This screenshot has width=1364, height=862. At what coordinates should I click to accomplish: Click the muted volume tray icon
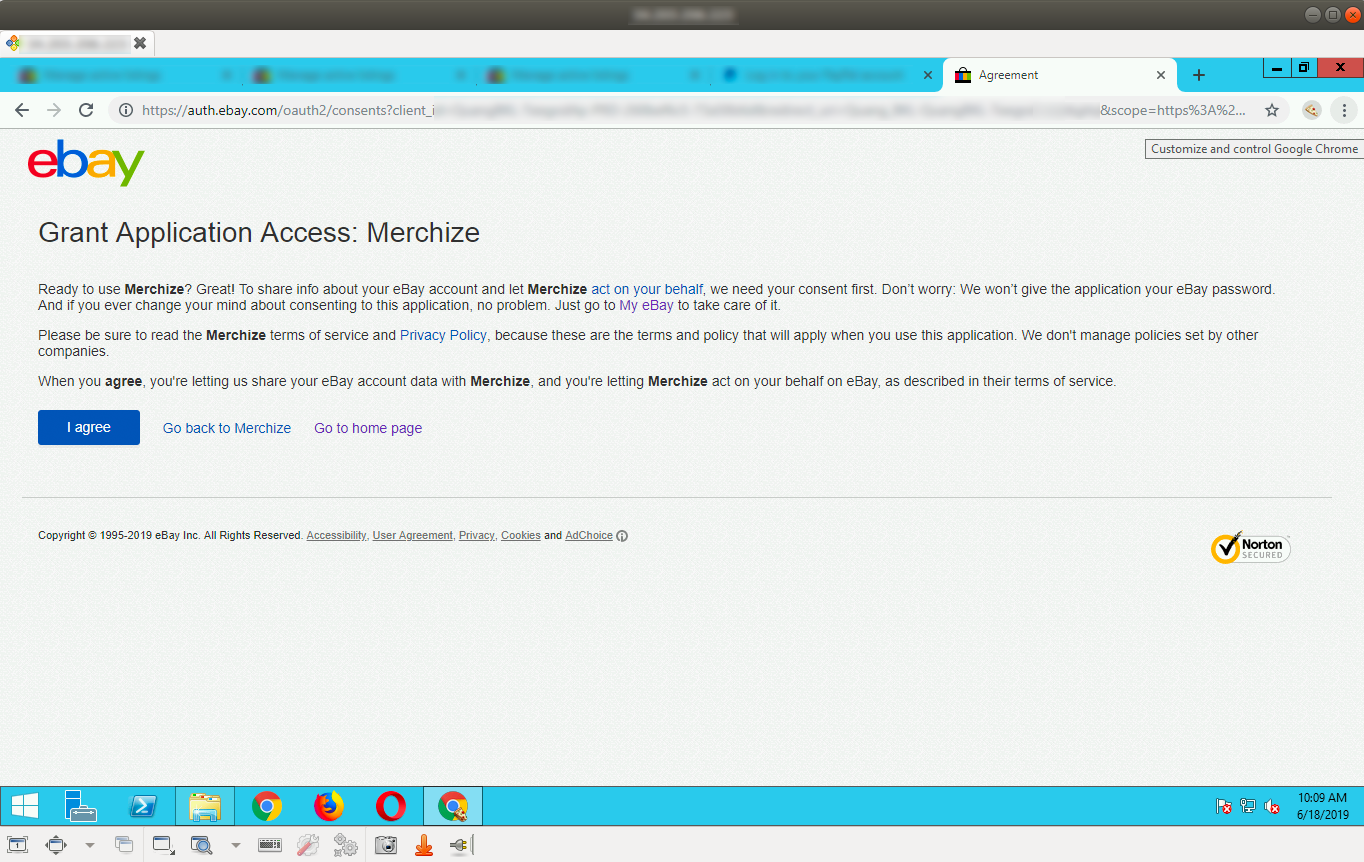point(1273,806)
